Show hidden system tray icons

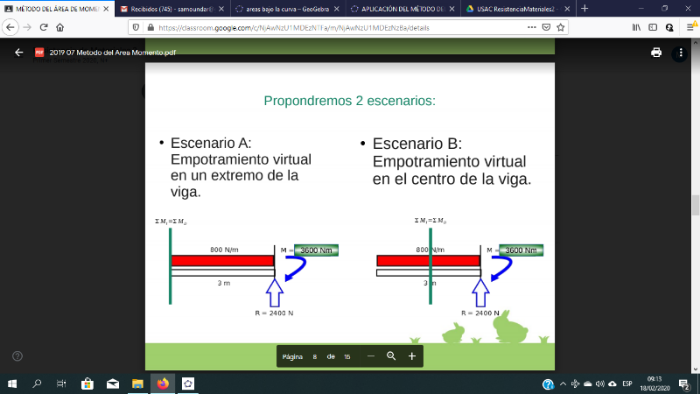coord(563,384)
